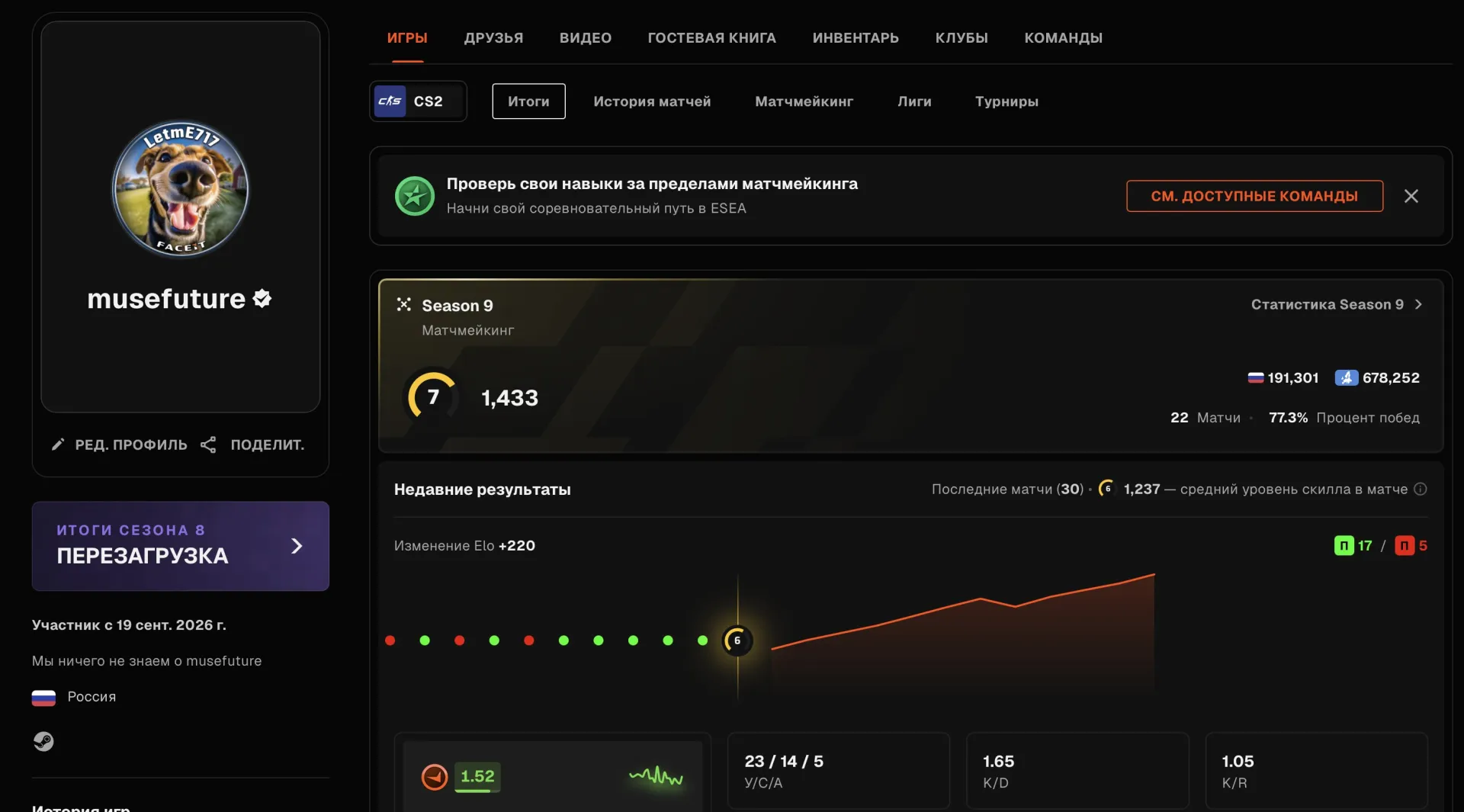Open История матчей sub-tab
1464x812 pixels.
point(652,101)
